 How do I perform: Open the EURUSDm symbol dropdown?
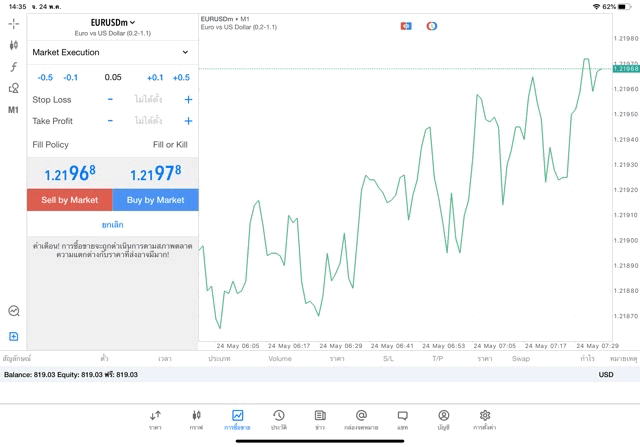(113, 23)
